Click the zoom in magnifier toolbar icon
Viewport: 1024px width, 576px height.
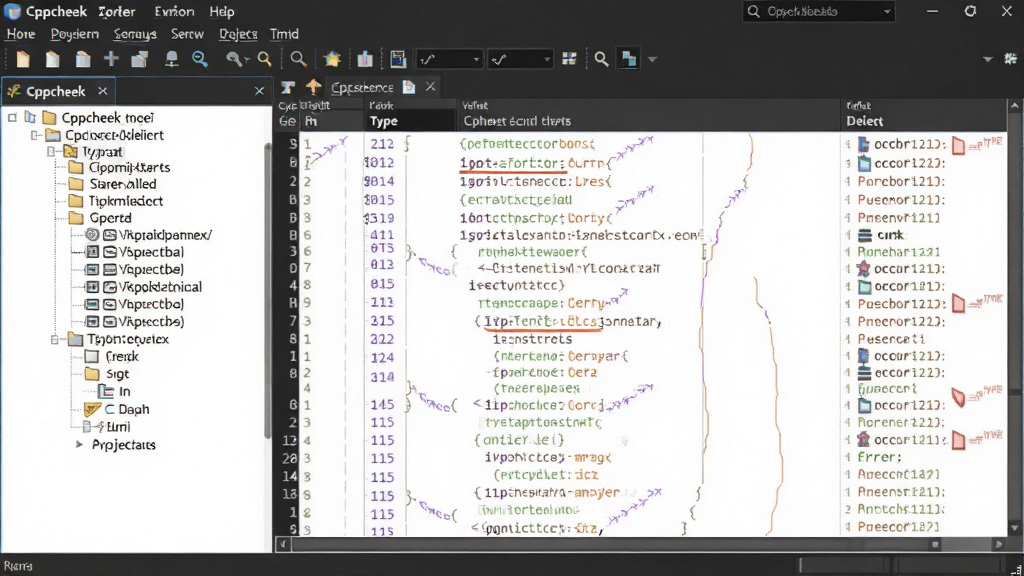click(x=200, y=59)
